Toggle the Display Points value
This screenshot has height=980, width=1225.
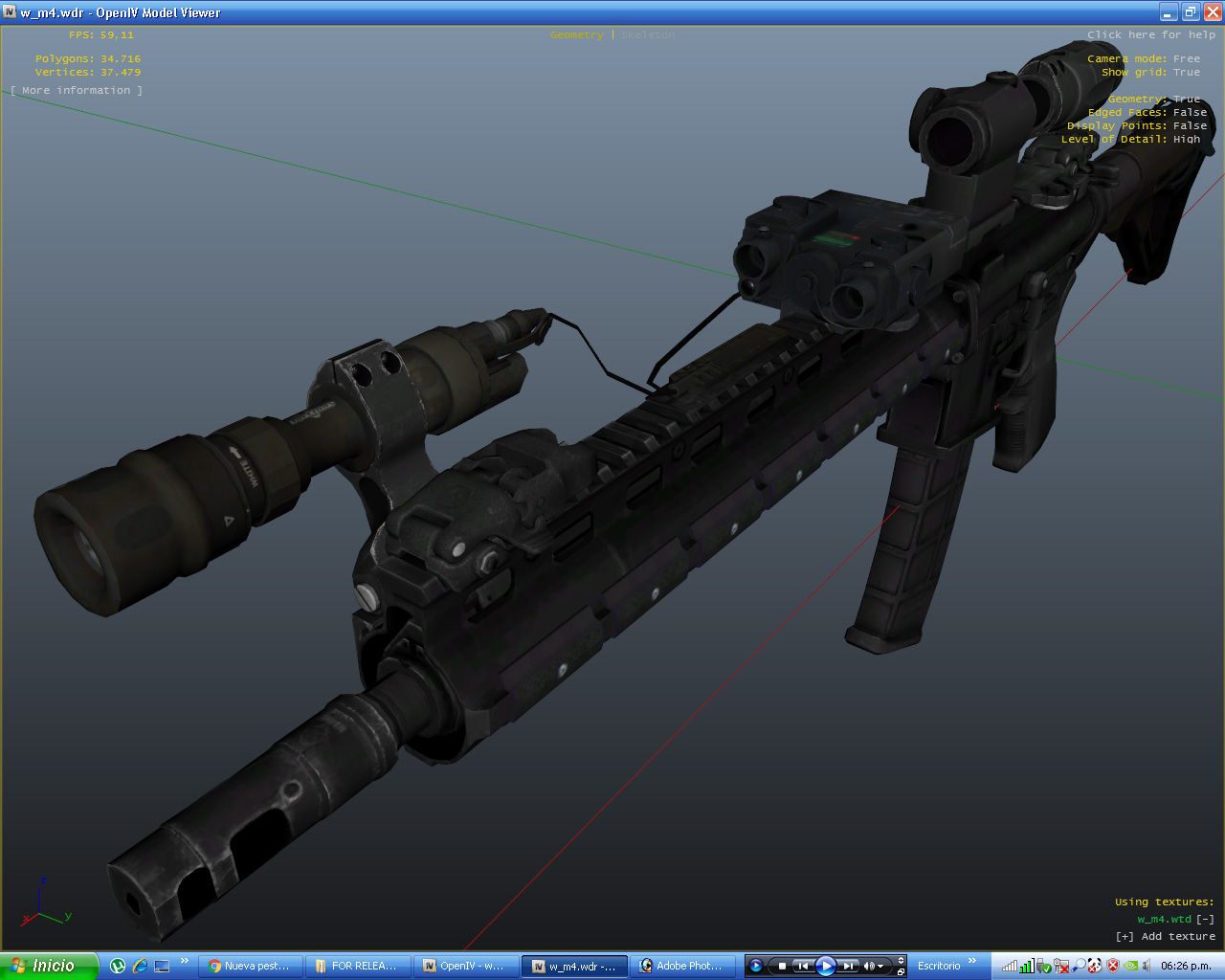(x=1191, y=125)
